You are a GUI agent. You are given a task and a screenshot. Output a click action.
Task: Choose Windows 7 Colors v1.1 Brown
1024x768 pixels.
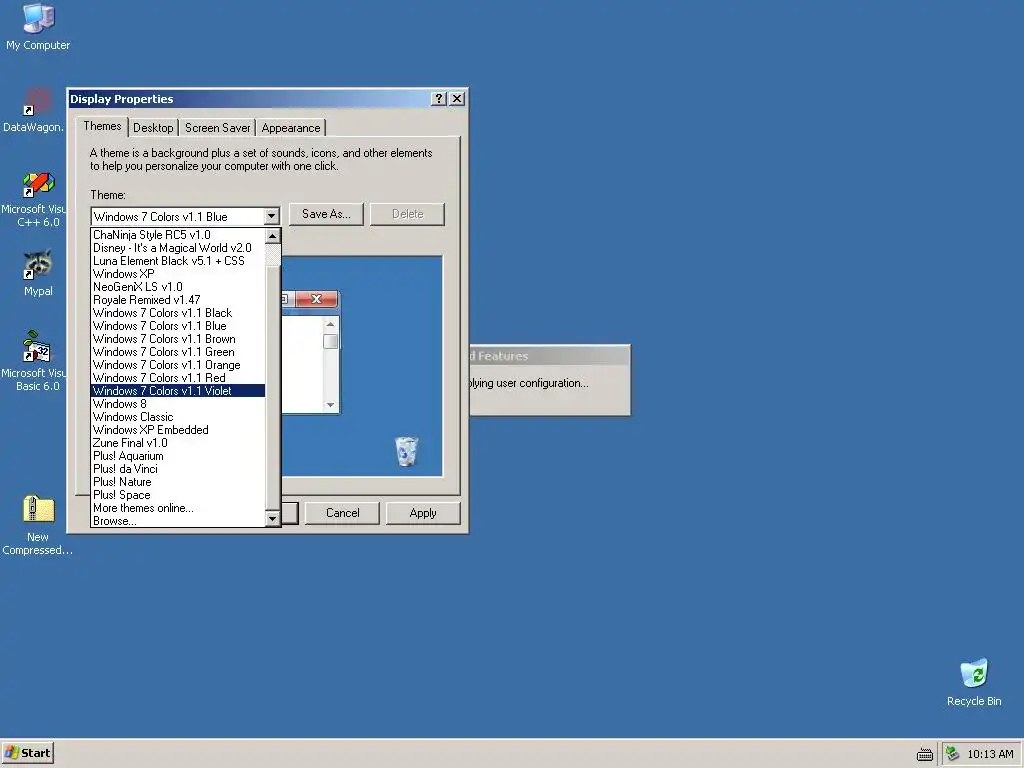[x=178, y=339]
